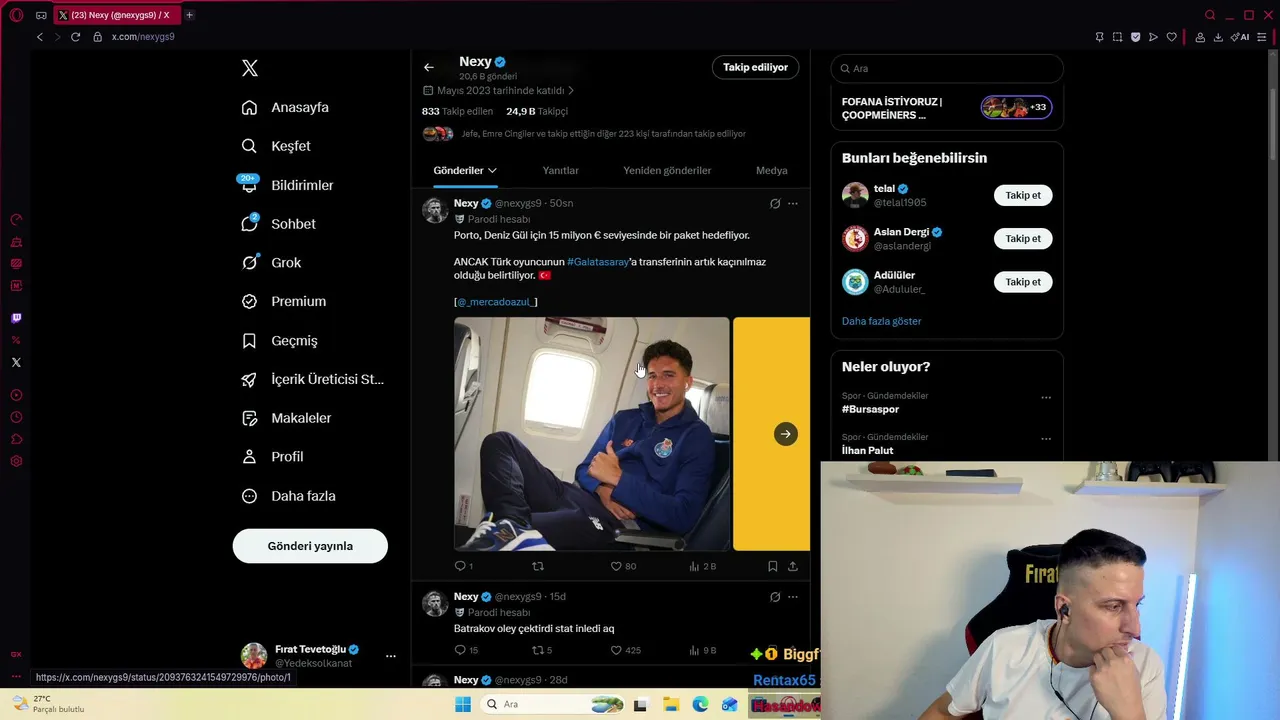
Task: Open the #Bursaspor trend
Action: point(870,409)
